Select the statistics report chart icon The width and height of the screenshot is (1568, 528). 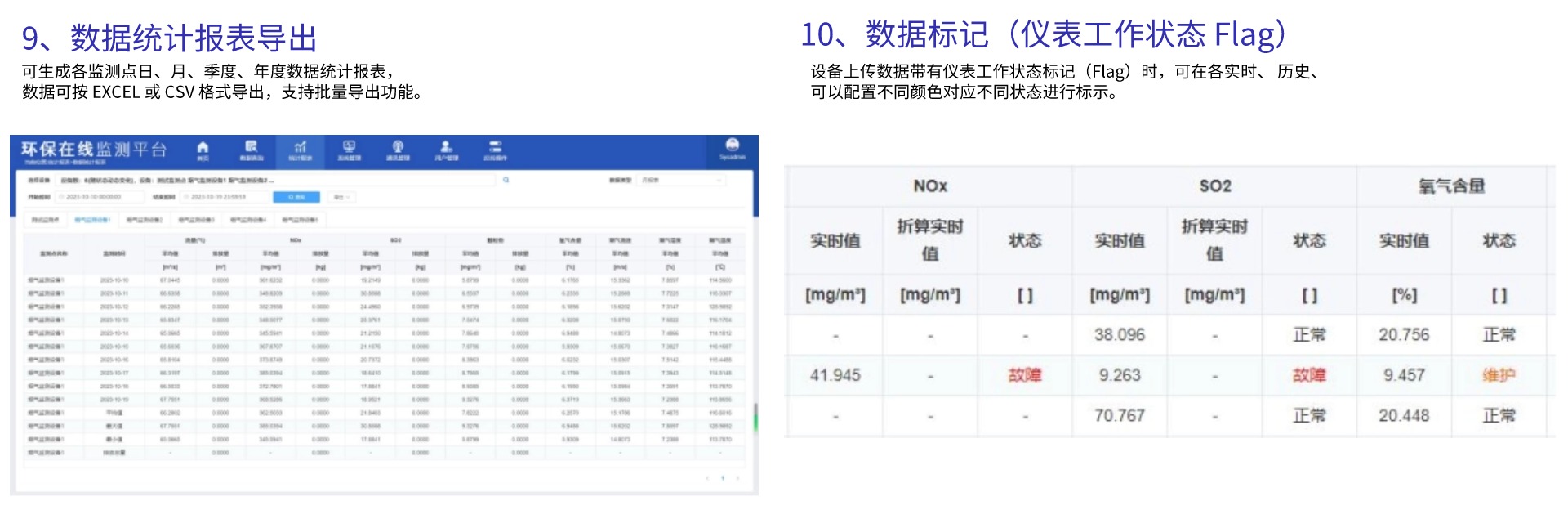(x=300, y=149)
